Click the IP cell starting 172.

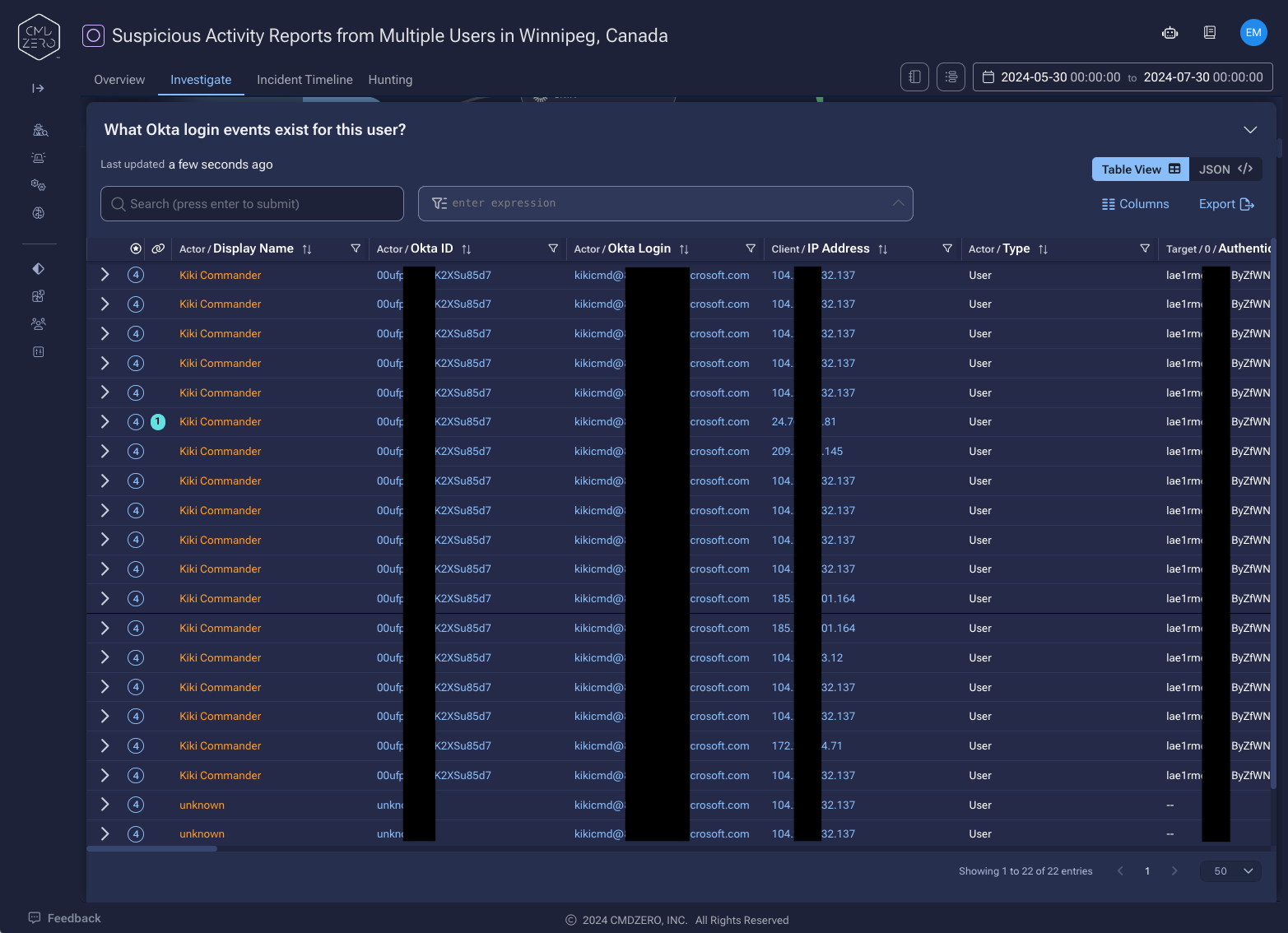click(807, 746)
